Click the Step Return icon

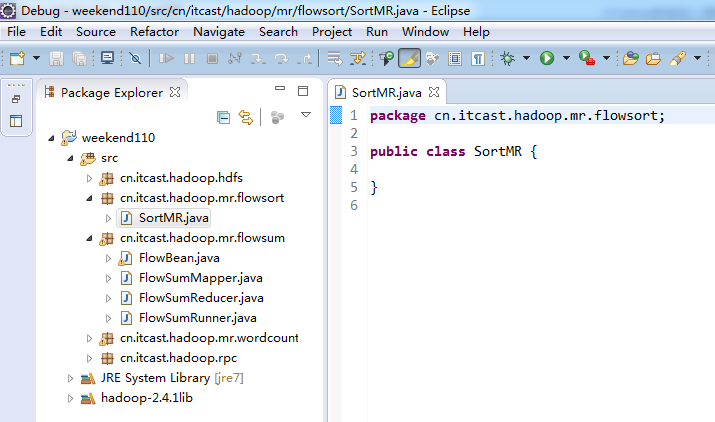point(304,58)
